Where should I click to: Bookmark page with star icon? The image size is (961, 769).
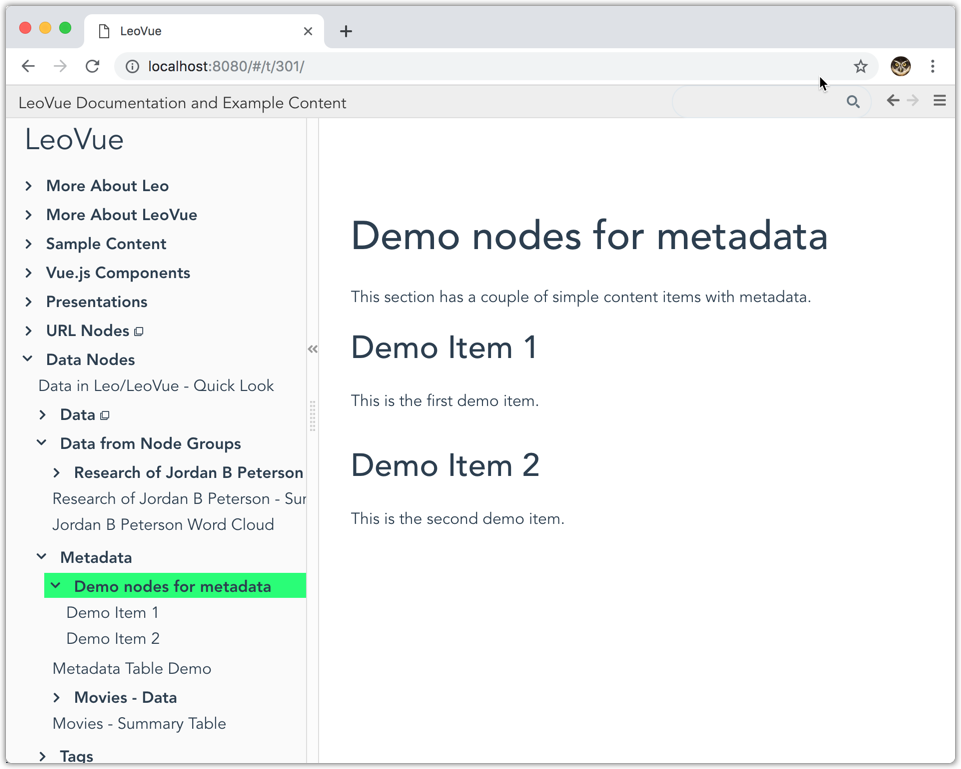(x=861, y=66)
